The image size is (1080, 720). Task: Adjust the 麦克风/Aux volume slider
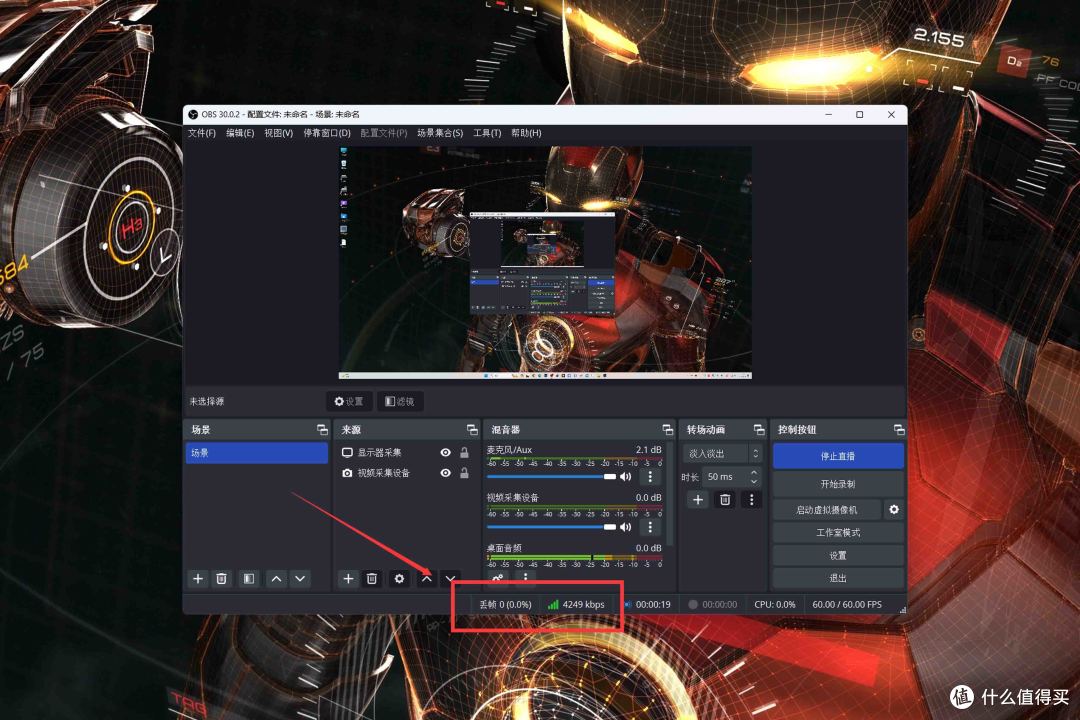tap(551, 476)
